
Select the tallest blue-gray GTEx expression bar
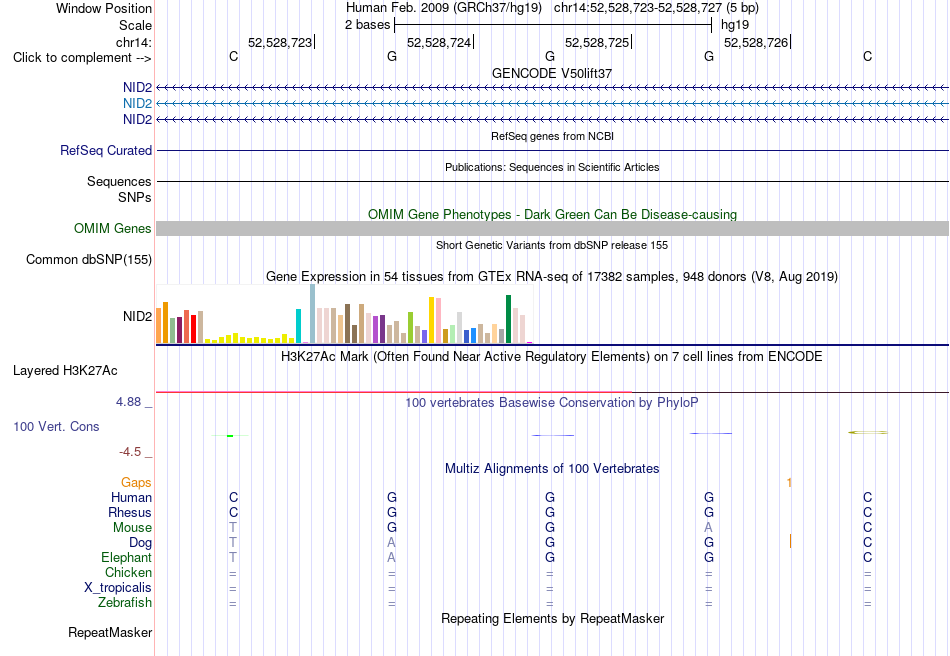click(313, 314)
